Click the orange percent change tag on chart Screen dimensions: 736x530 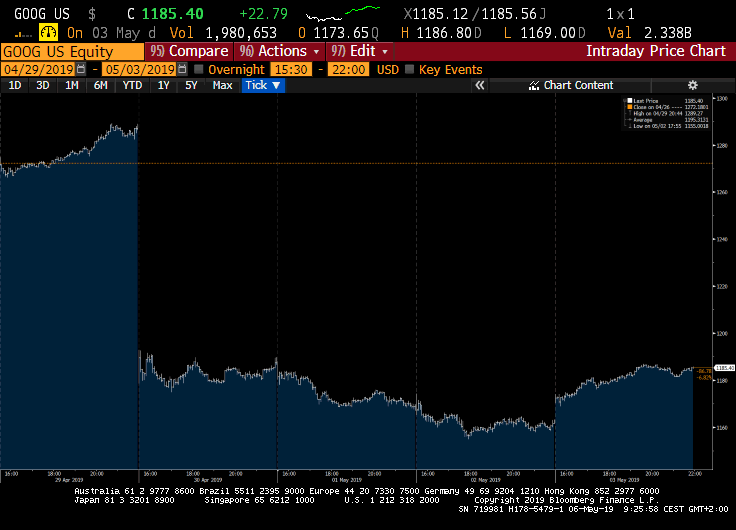pos(704,377)
